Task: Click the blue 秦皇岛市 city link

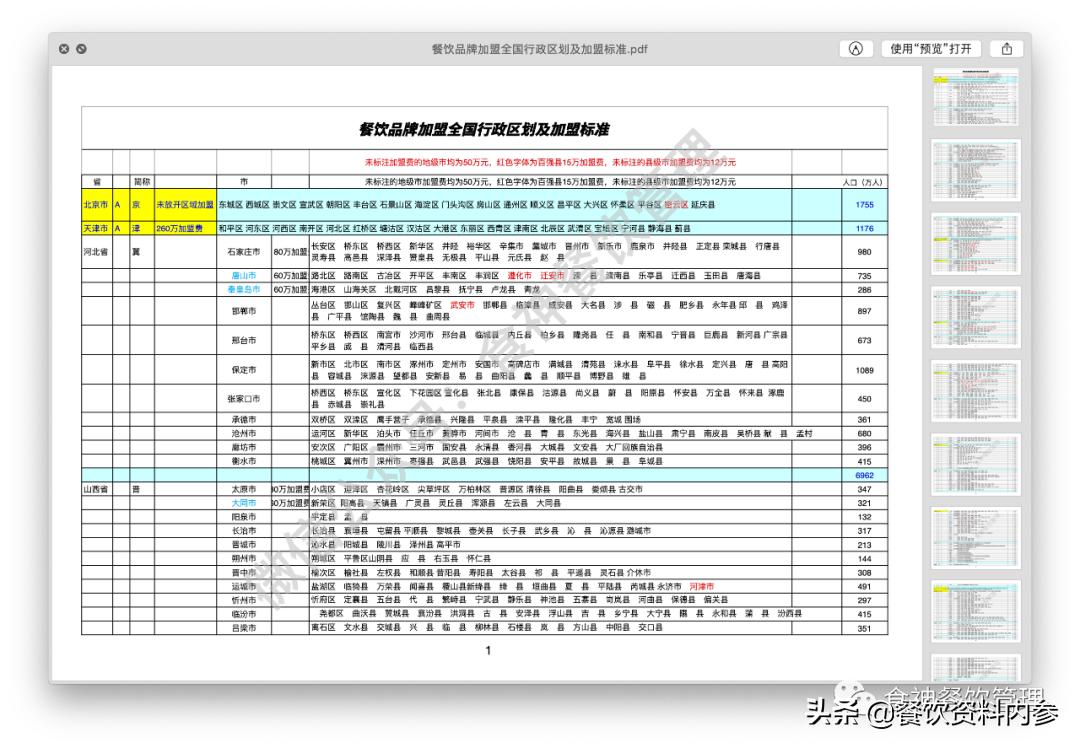Action: tap(246, 290)
